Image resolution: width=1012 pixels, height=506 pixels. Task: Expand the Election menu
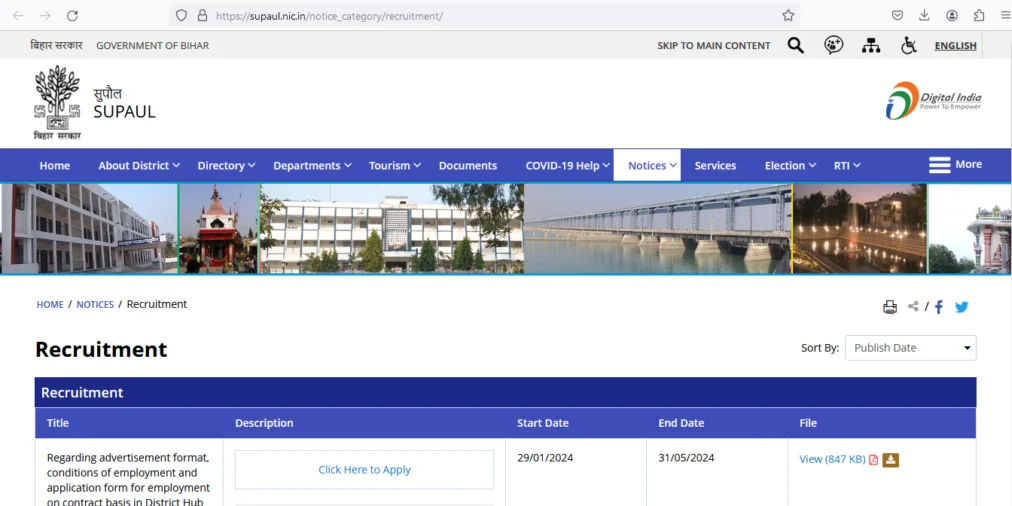790,166
